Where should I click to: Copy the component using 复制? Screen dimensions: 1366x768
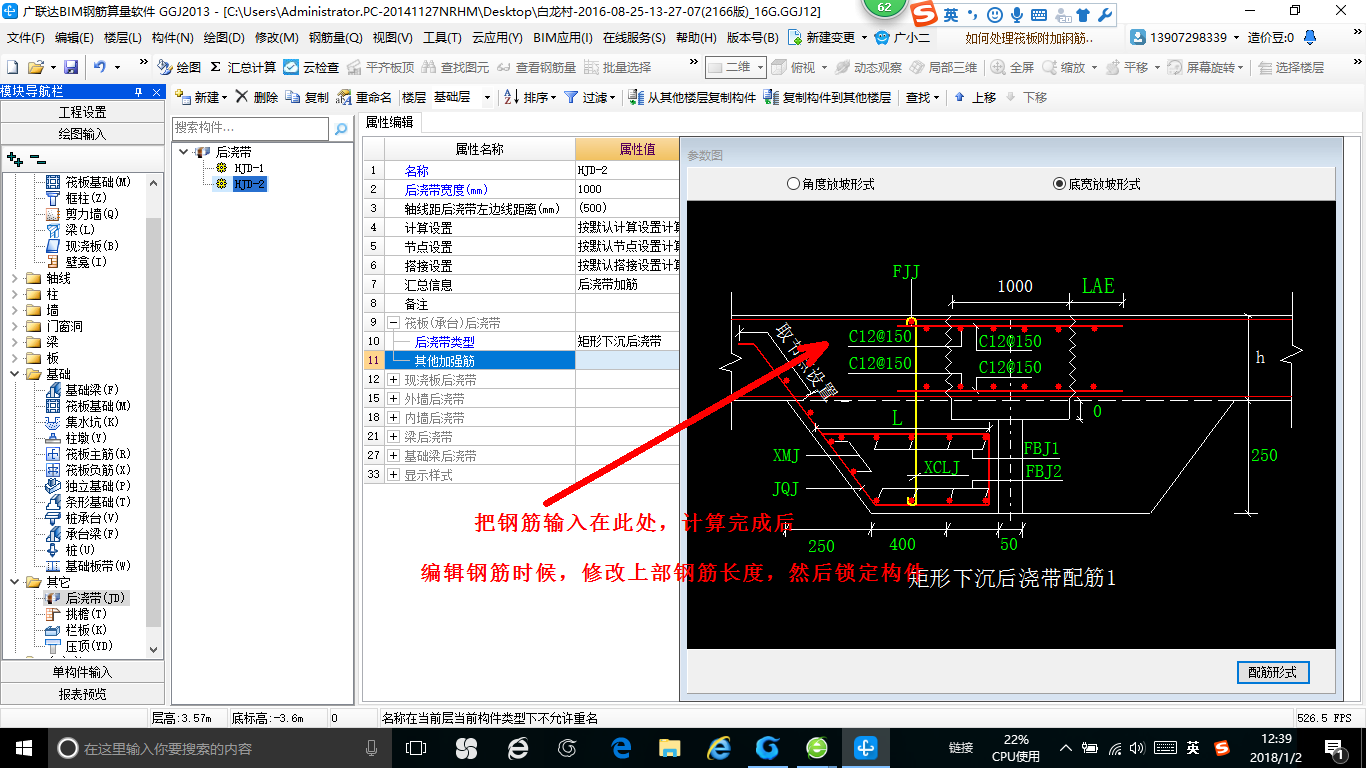(x=308, y=97)
